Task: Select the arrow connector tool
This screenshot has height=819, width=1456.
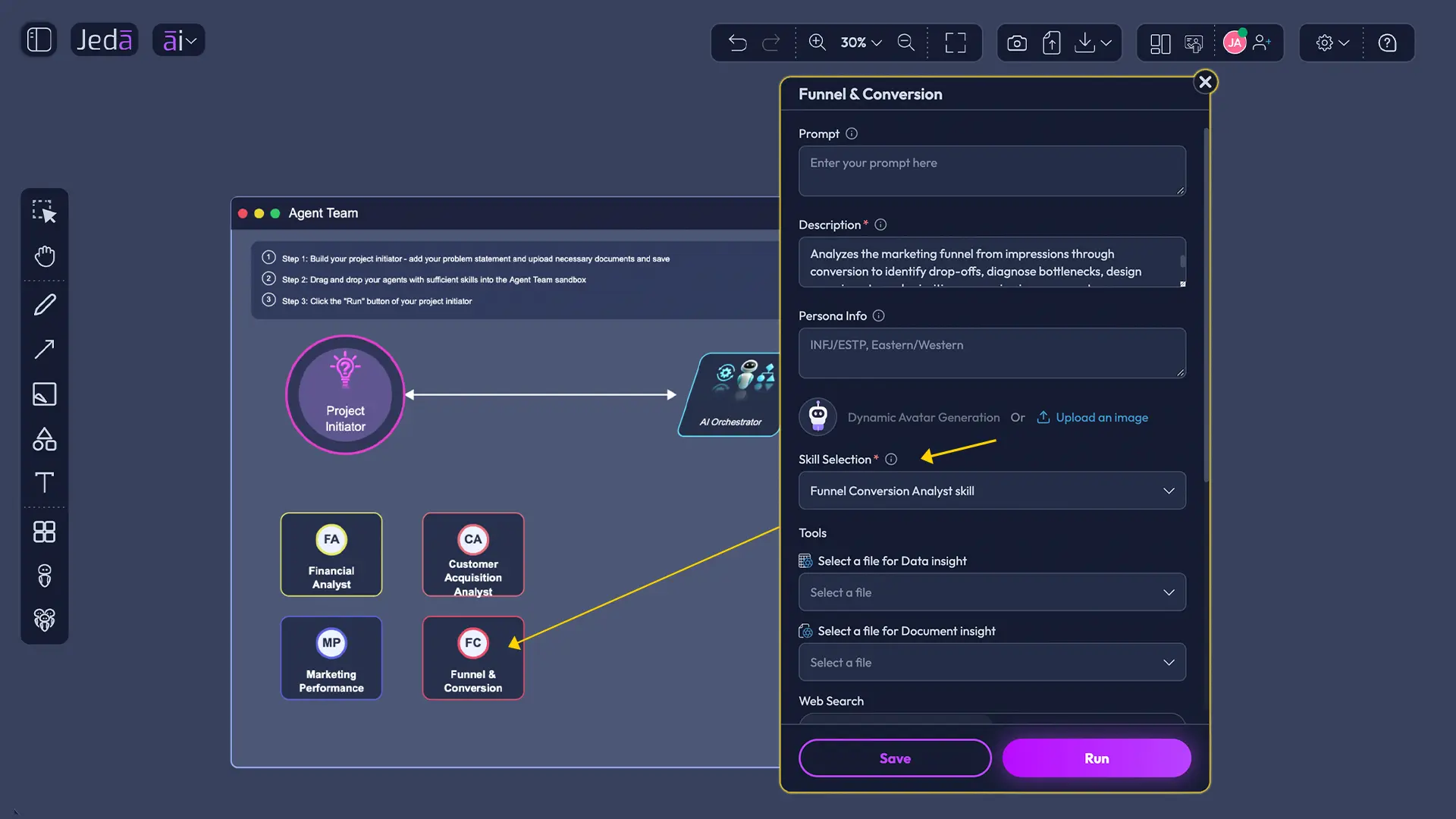Action: pos(45,349)
